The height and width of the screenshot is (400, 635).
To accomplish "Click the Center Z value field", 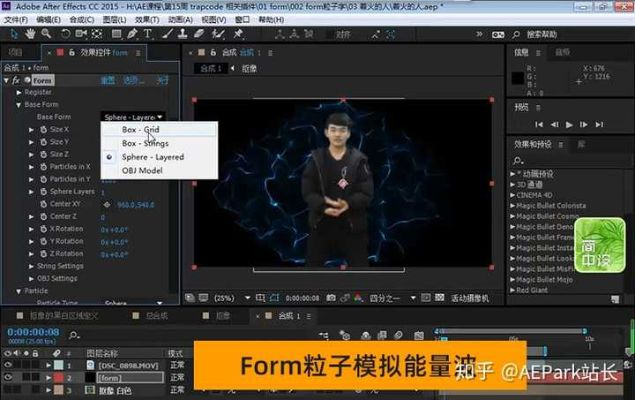I will point(103,216).
